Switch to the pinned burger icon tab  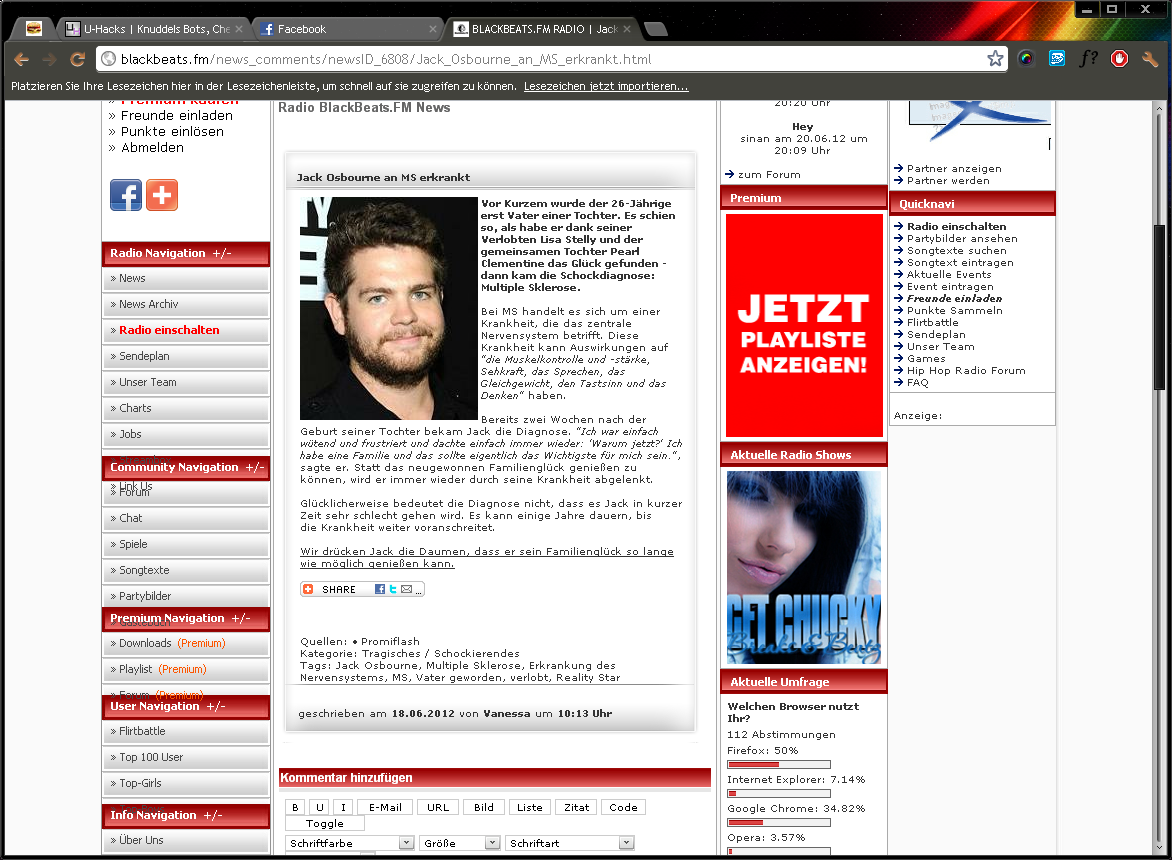pyautogui.click(x=34, y=28)
